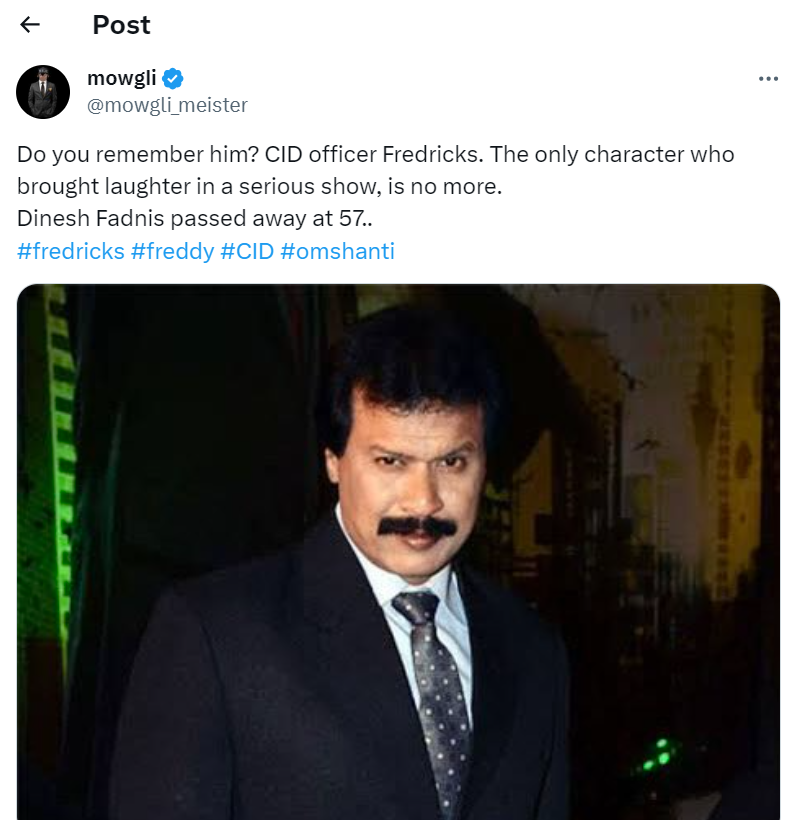Click the Post page heading

point(121,25)
